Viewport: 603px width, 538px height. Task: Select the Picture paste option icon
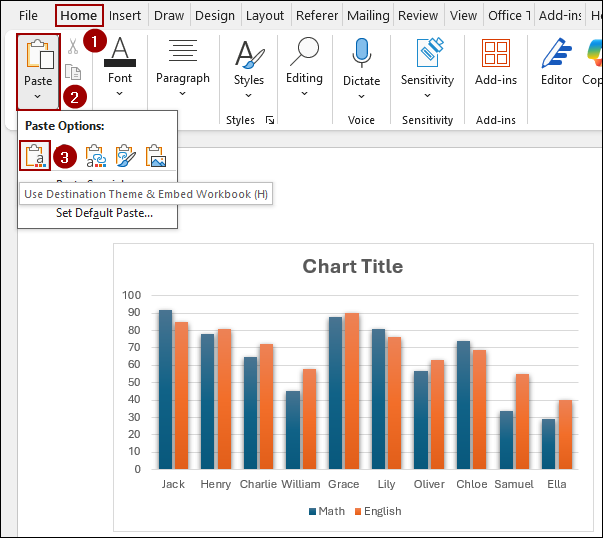155,156
